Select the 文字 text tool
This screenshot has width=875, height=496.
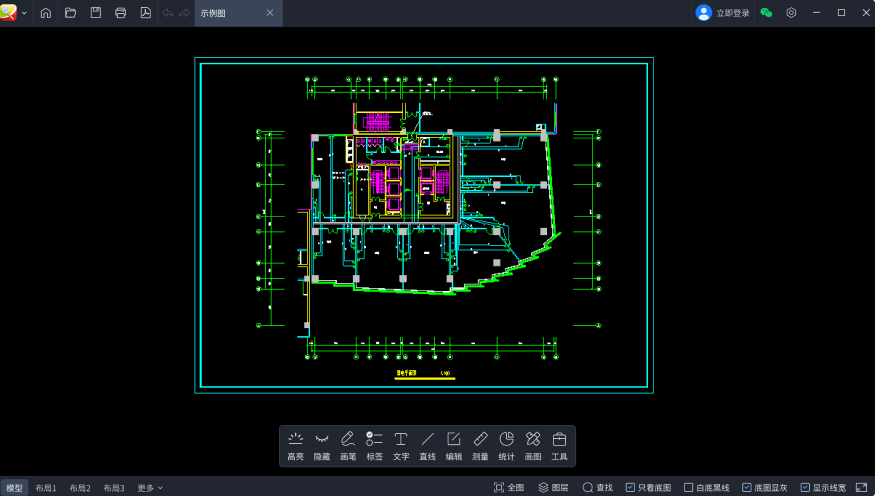[x=401, y=445]
